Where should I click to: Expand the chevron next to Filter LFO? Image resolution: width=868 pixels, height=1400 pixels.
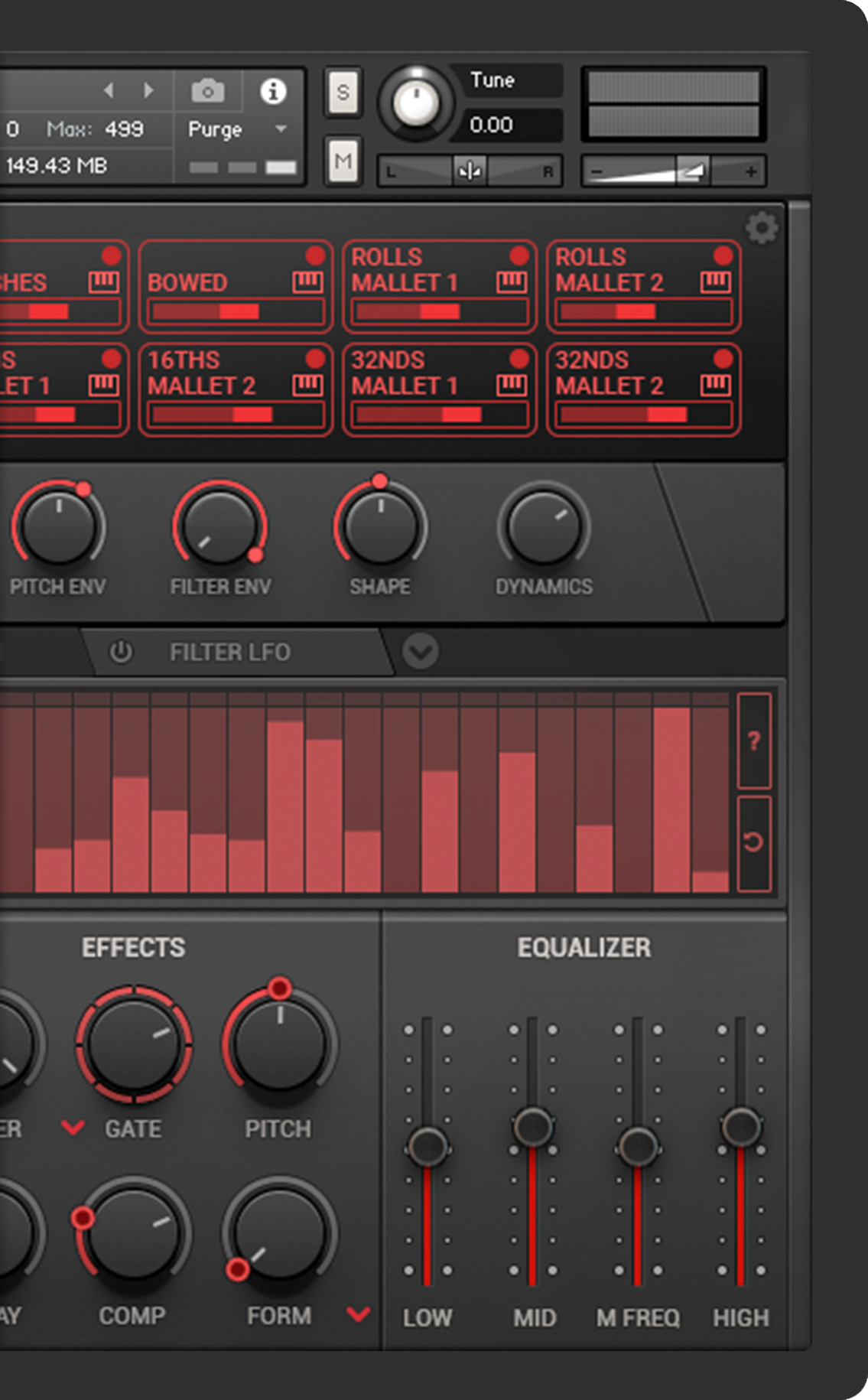coord(421,652)
